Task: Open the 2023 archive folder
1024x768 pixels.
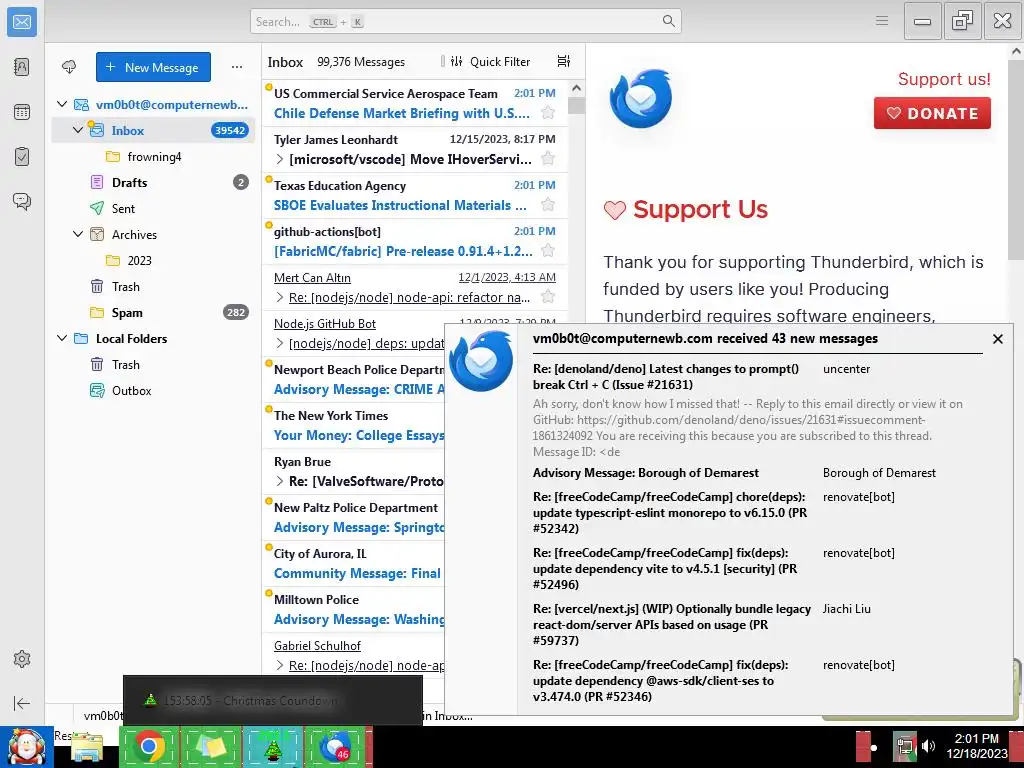Action: point(153,261)
